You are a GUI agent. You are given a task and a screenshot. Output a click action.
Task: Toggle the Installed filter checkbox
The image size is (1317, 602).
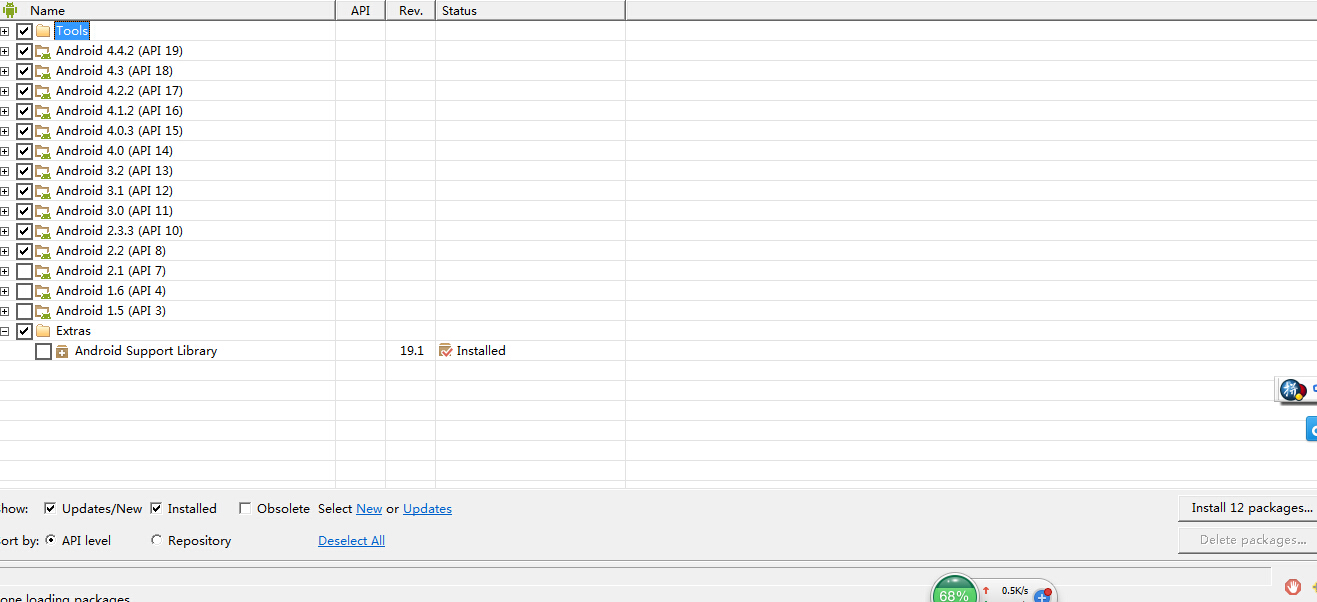(156, 508)
